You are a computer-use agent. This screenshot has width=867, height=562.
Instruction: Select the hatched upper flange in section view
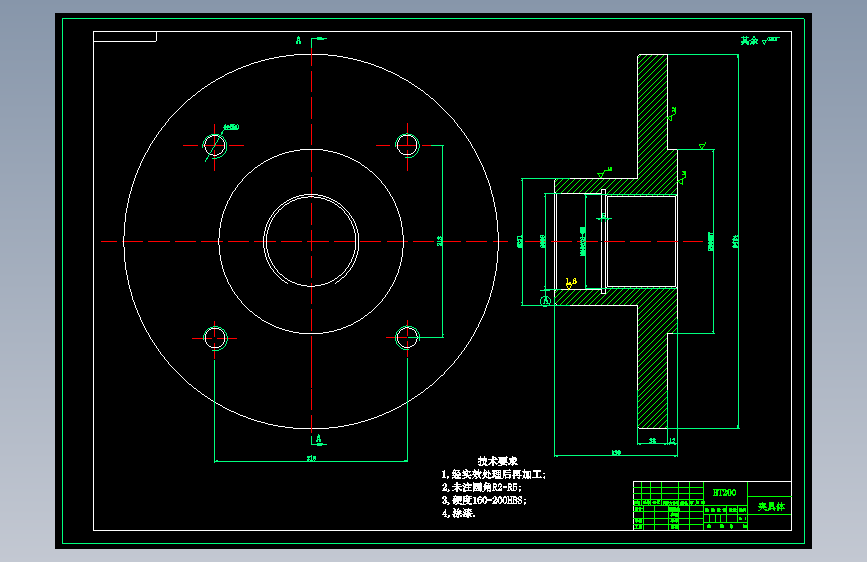click(x=652, y=116)
